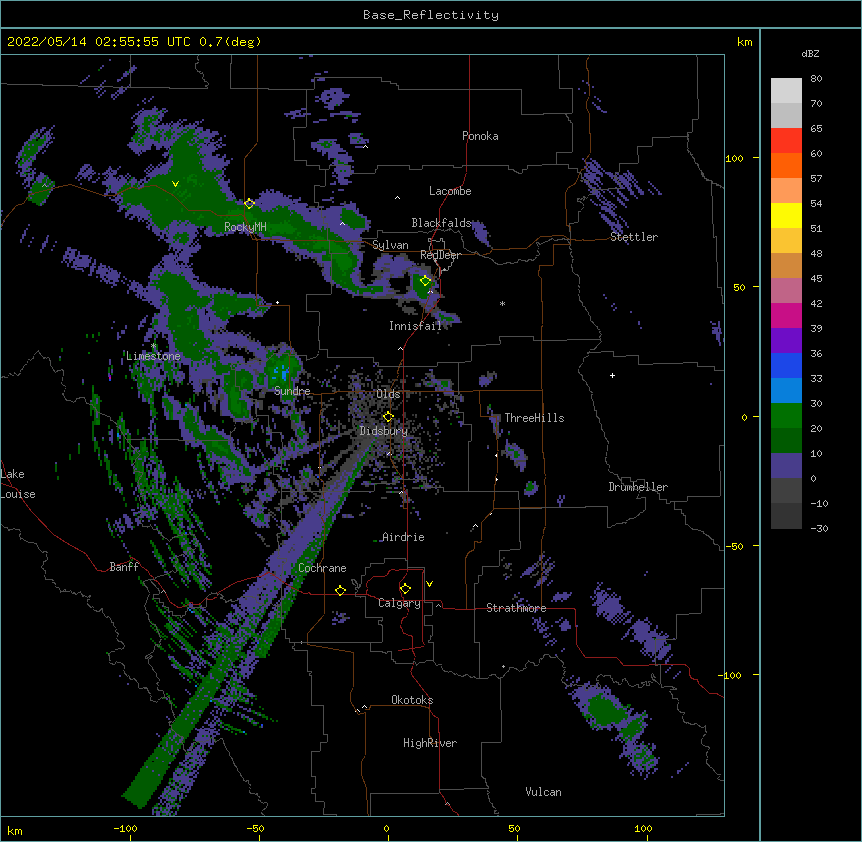Screen dimensions: 862x842
Task: Click the asterisk marker above Limestone label
Action: [153, 346]
